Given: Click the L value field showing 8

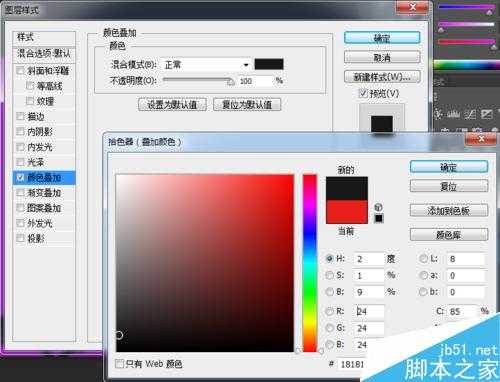Looking at the screenshot, I should [x=466, y=259].
